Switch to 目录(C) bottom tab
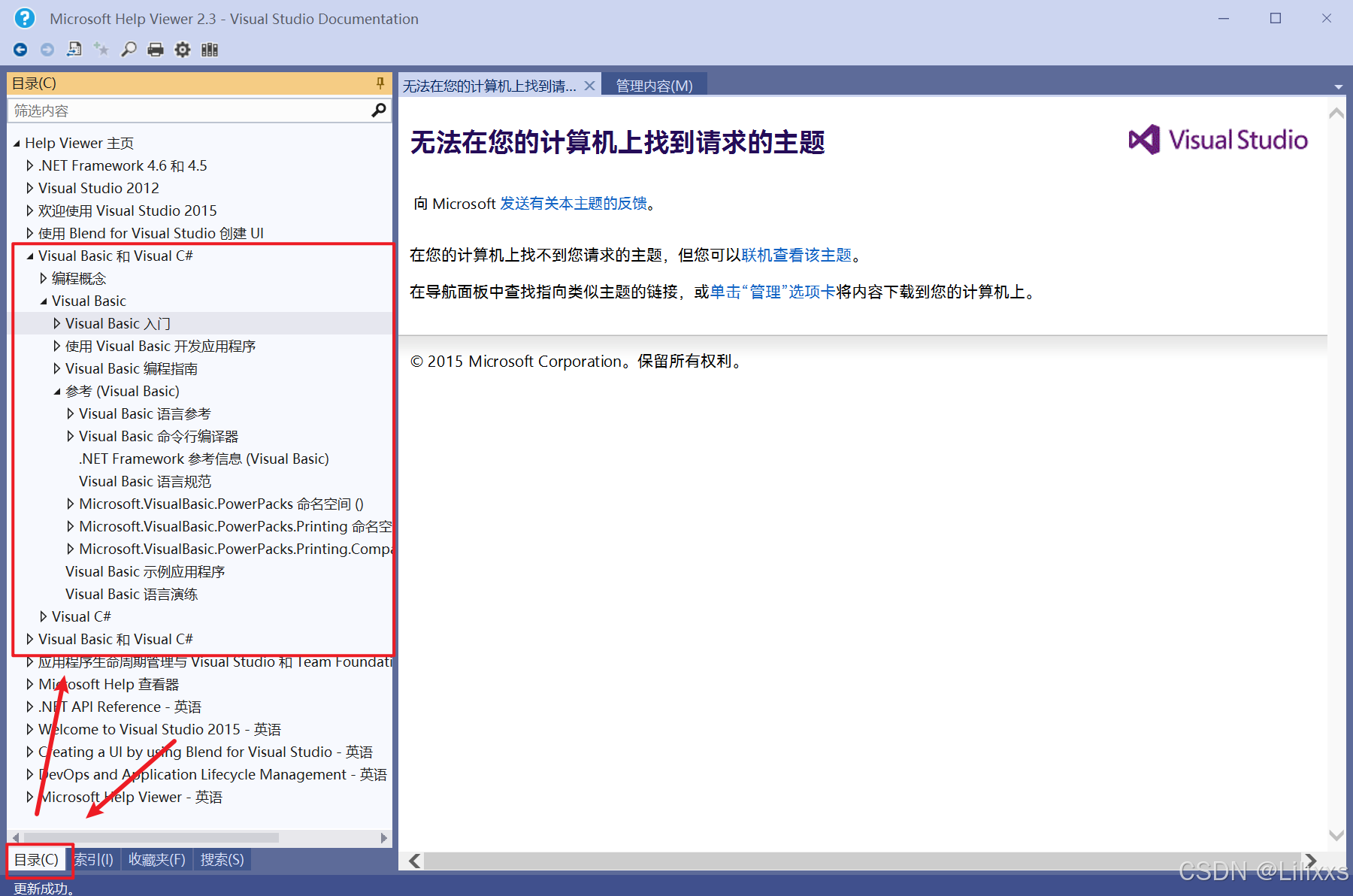This screenshot has height=896, width=1353. tap(37, 859)
